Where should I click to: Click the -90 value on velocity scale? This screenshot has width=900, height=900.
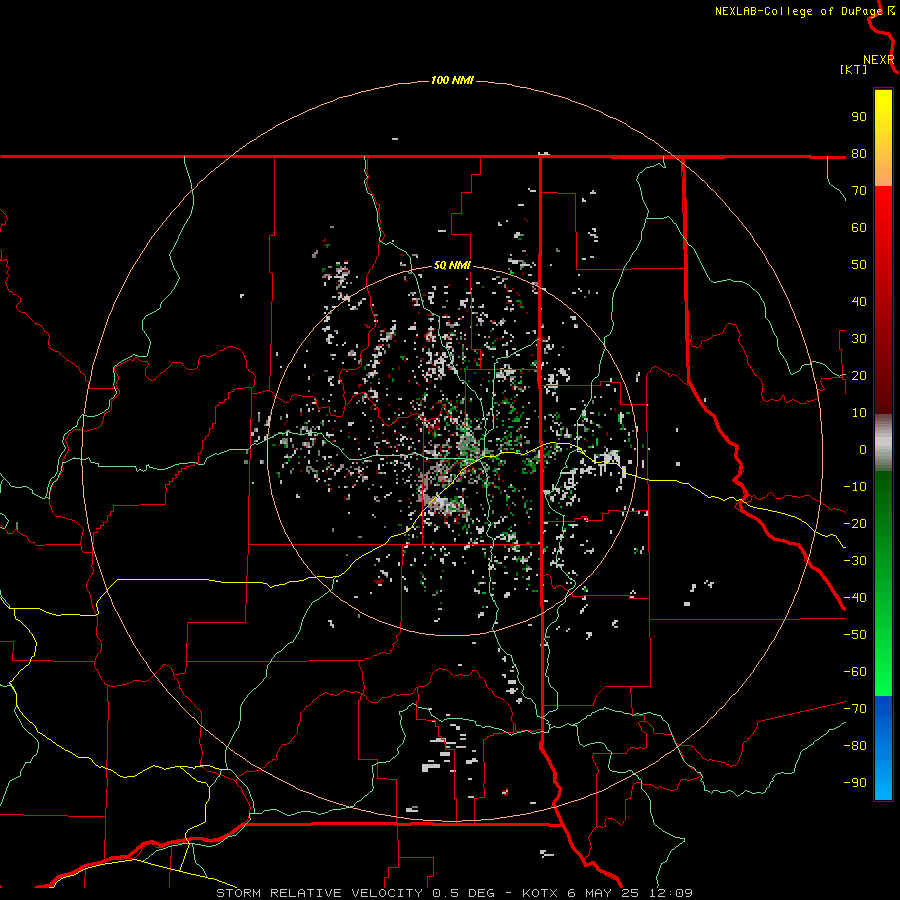click(x=855, y=783)
